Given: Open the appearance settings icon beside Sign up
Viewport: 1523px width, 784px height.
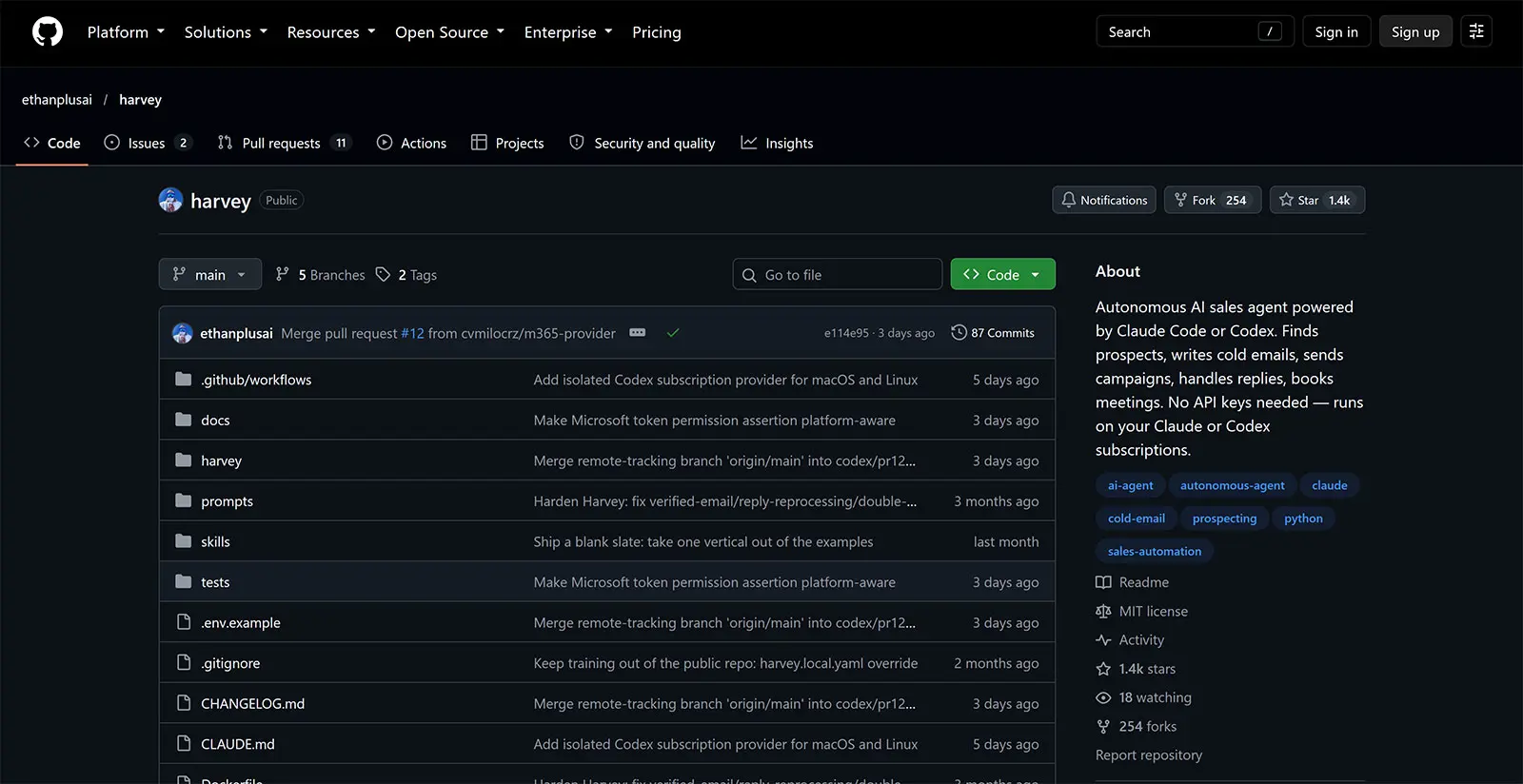Looking at the screenshot, I should click(1476, 31).
